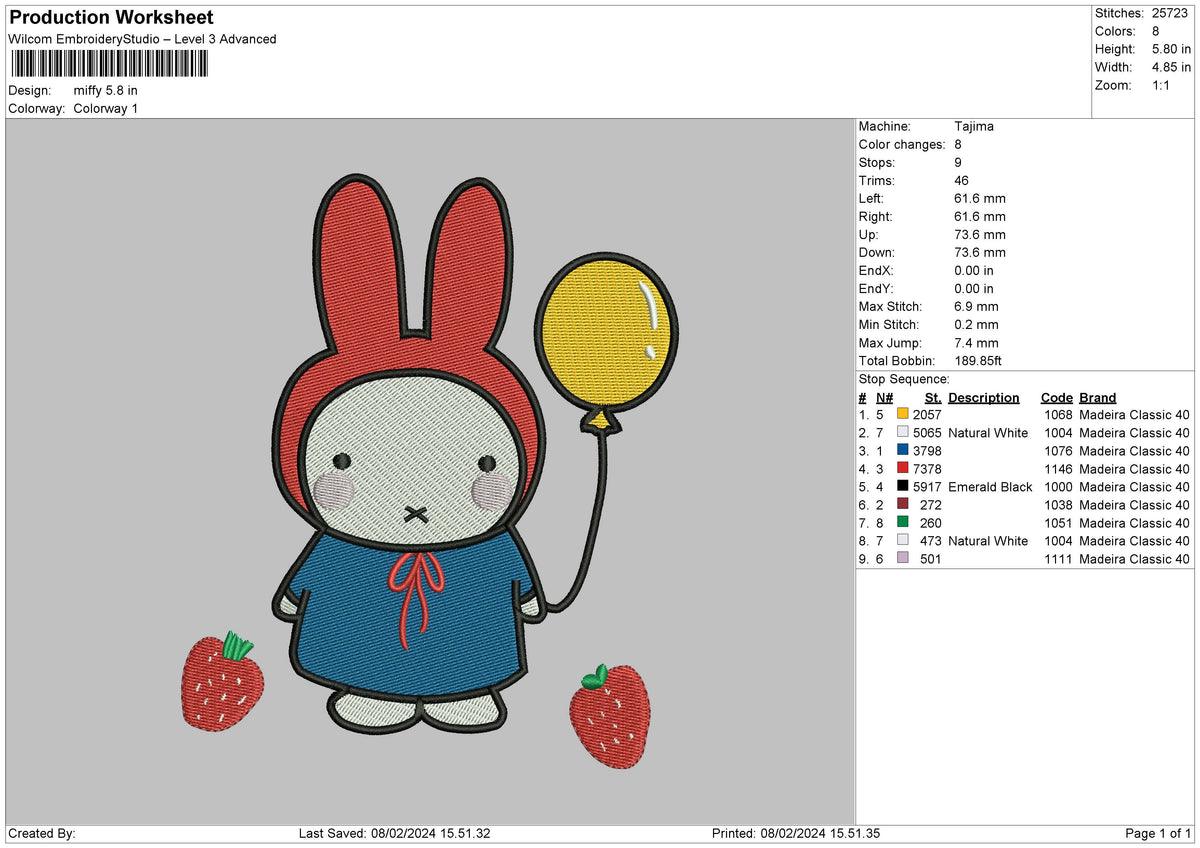Click the black 5917 color swatch

[x=903, y=487]
